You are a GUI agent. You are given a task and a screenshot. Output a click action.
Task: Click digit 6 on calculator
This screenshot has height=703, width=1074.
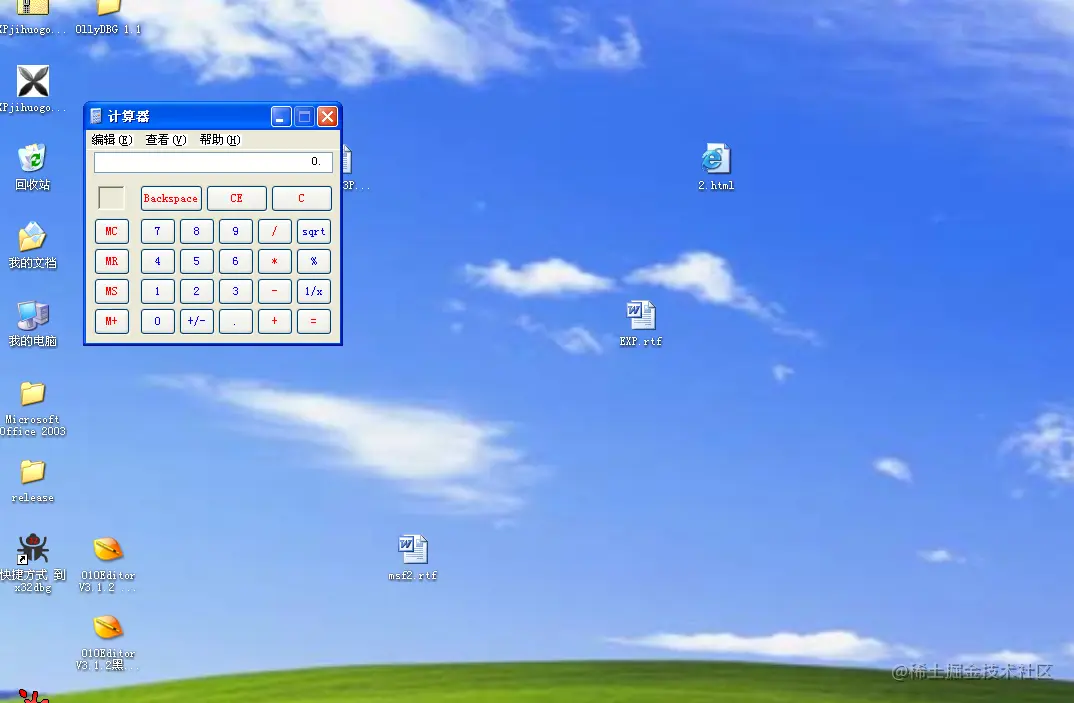click(x=236, y=262)
